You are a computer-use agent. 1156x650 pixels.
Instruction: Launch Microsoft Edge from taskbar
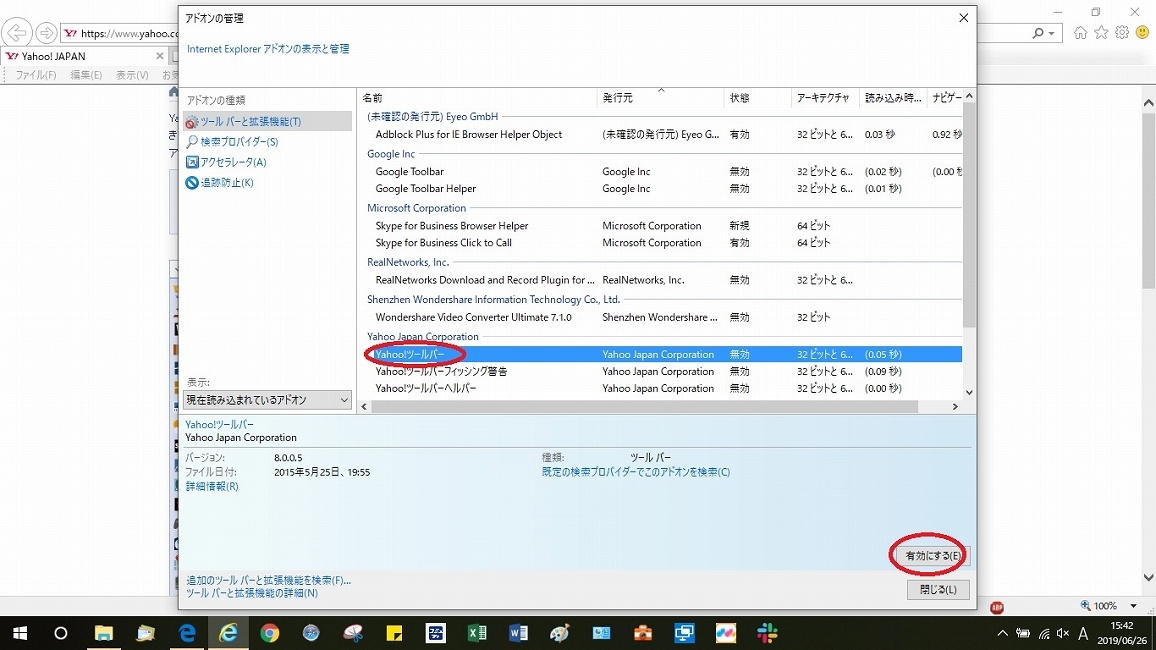(x=187, y=633)
